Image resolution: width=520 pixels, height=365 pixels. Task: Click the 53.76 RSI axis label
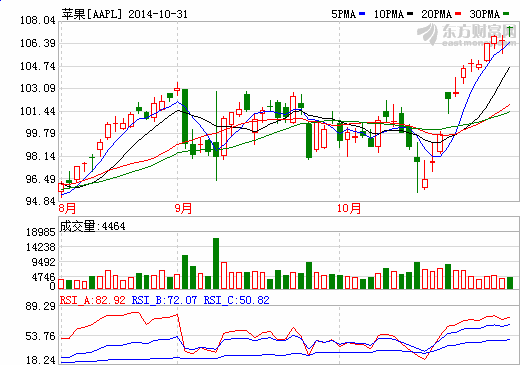(x=40, y=336)
